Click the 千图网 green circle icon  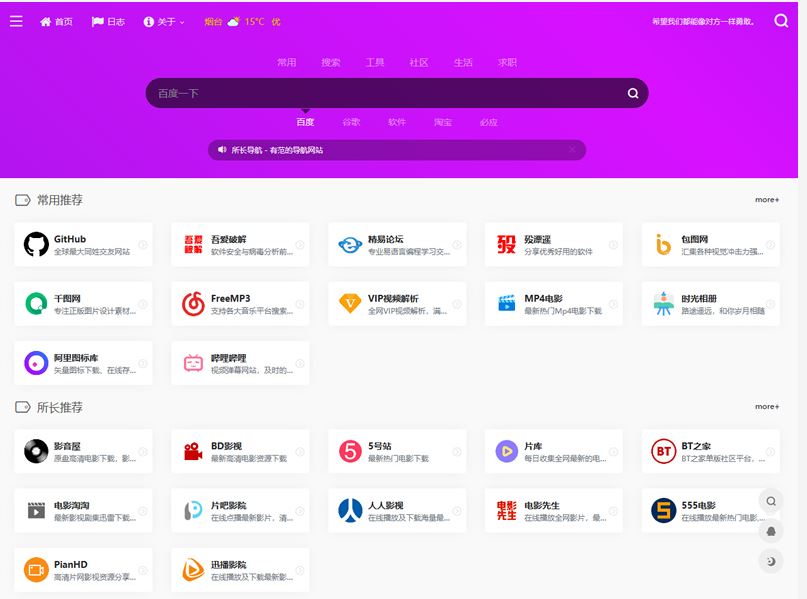[36, 304]
